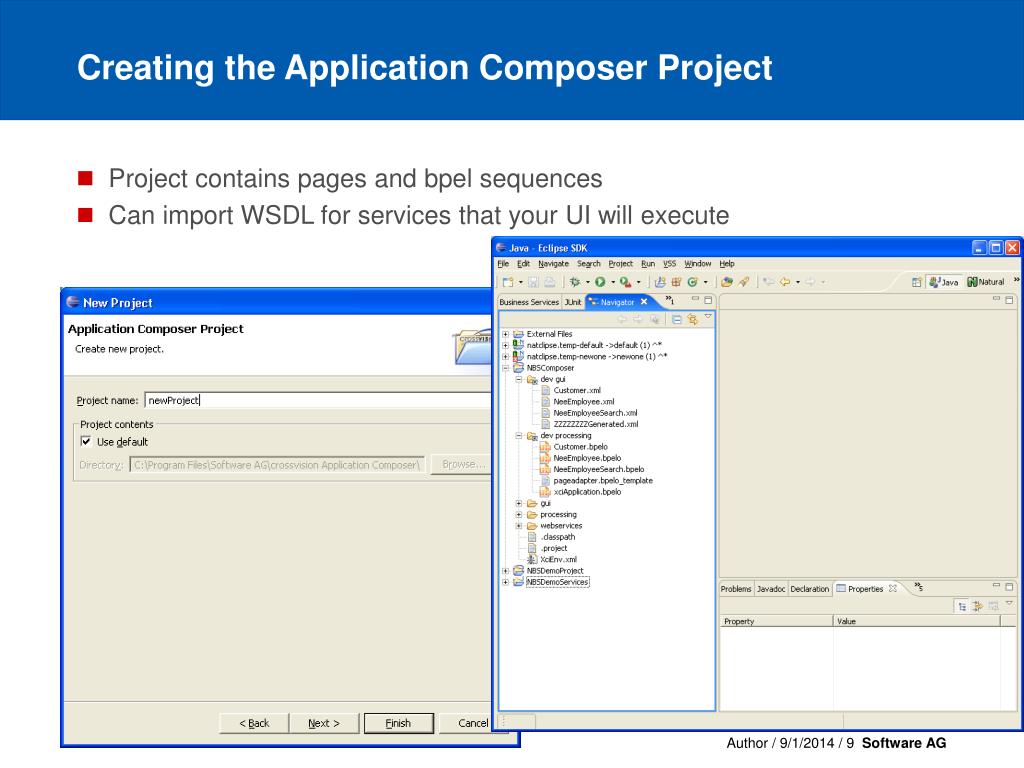The image size is (1024, 768).
Task: Click the New Java Class green icon
Action: pos(692,282)
